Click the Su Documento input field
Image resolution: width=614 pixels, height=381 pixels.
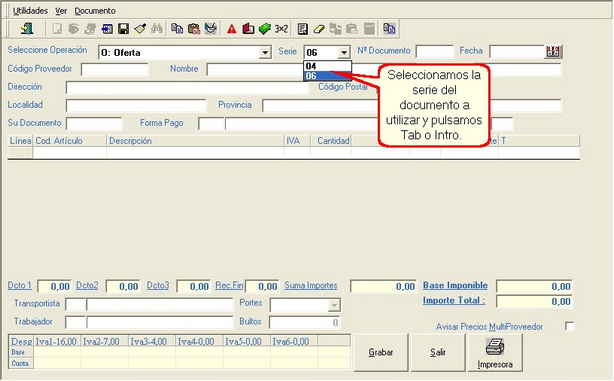coord(94,124)
